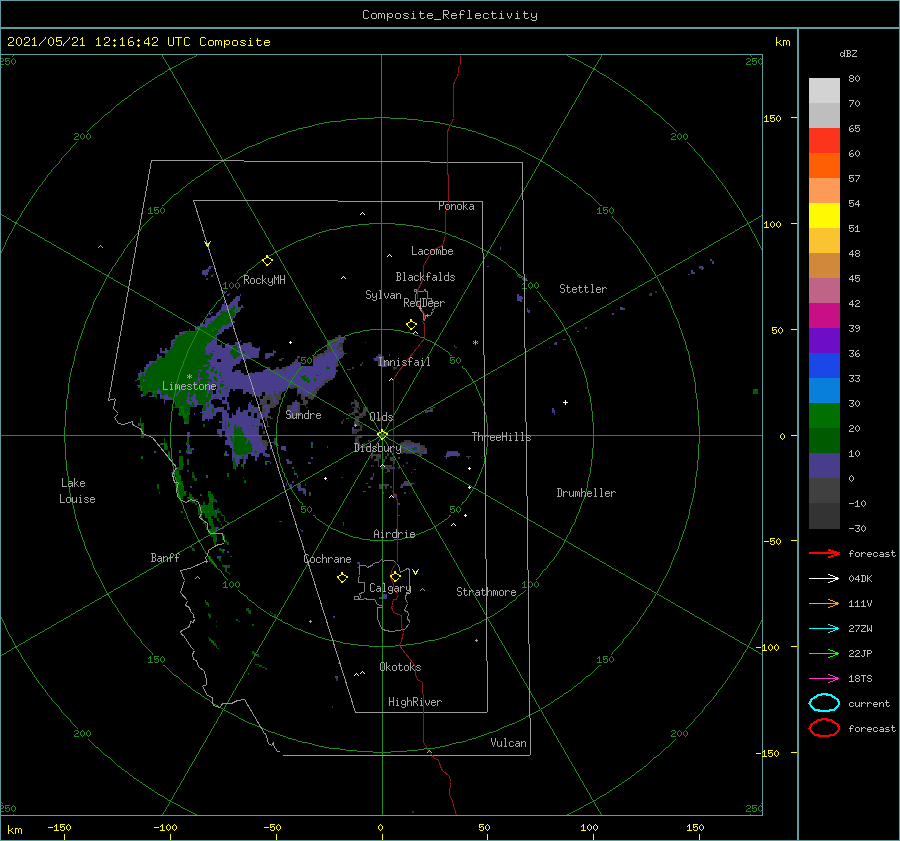Pick the light blue 30-33 dBZ swatch
Image resolution: width=900 pixels, height=841 pixels.
pyautogui.click(x=824, y=390)
